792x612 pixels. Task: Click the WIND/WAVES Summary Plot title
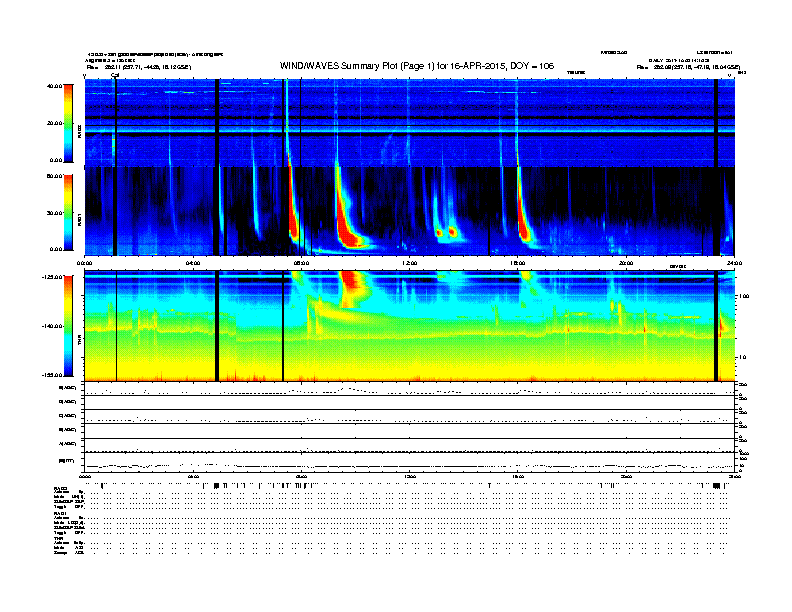pos(417,66)
